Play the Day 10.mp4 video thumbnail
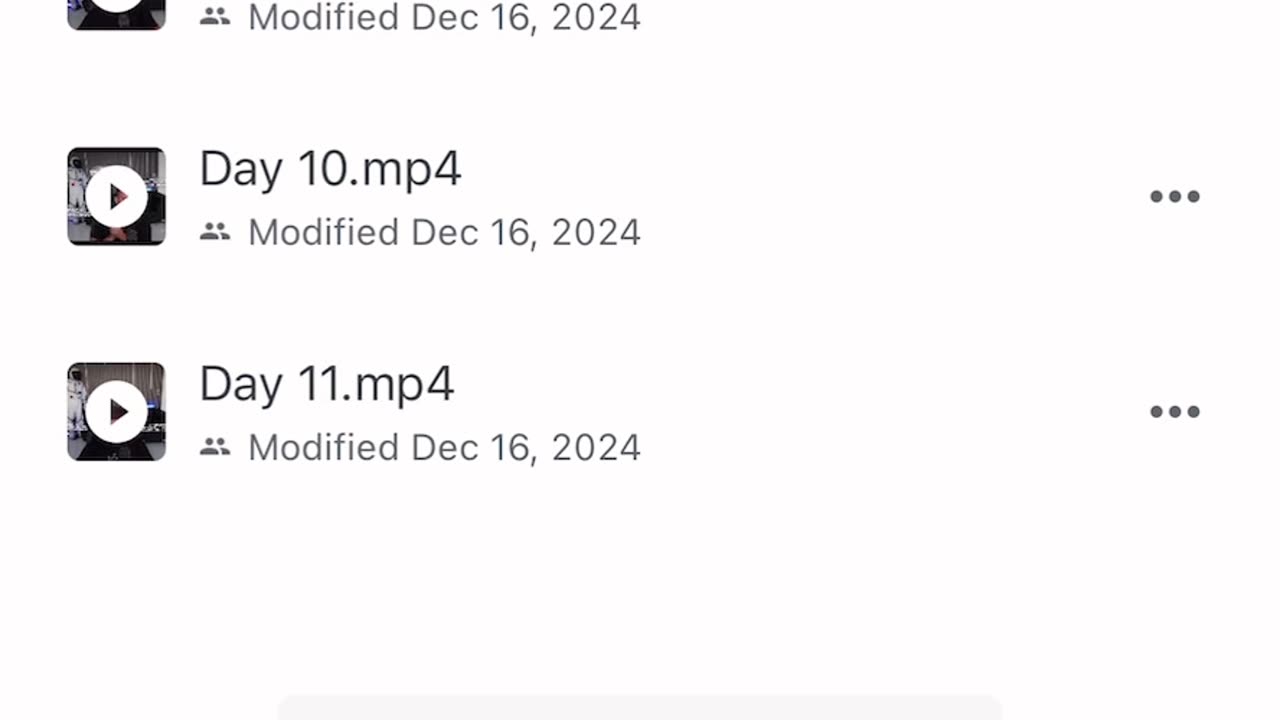 pos(116,196)
